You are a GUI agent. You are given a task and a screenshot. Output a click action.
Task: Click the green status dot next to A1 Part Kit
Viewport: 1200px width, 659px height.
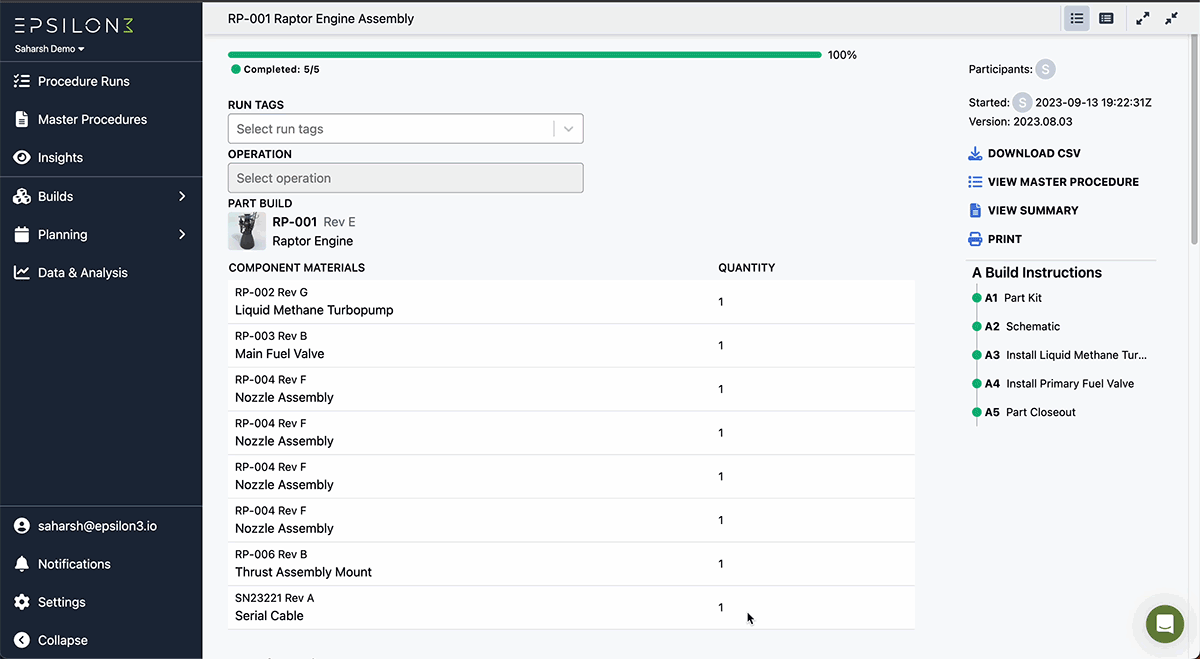976,297
